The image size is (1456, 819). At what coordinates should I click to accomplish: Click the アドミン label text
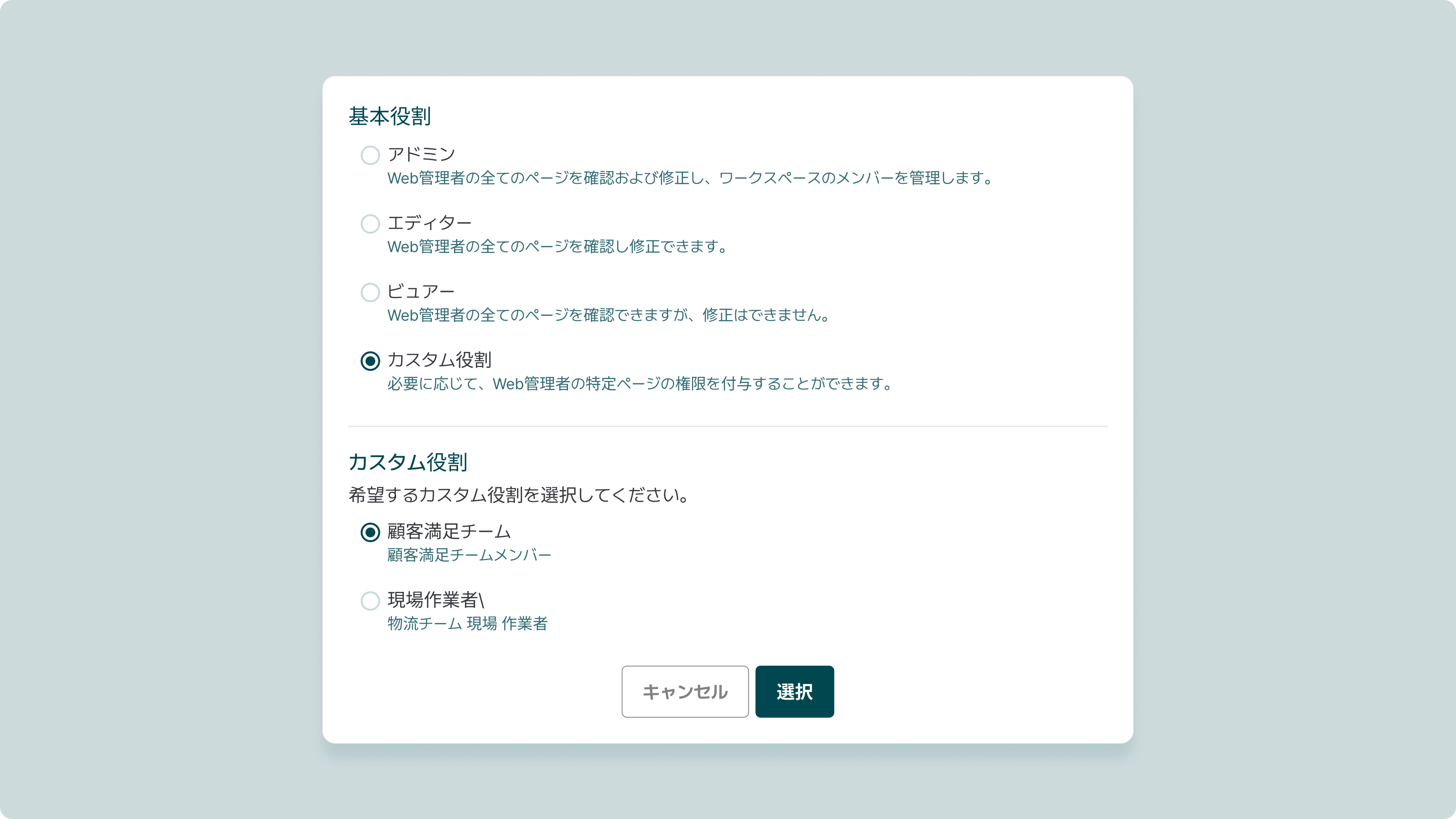(421, 154)
